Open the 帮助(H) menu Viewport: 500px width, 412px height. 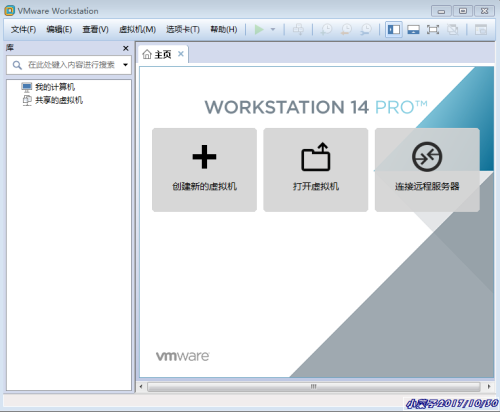tap(224, 30)
